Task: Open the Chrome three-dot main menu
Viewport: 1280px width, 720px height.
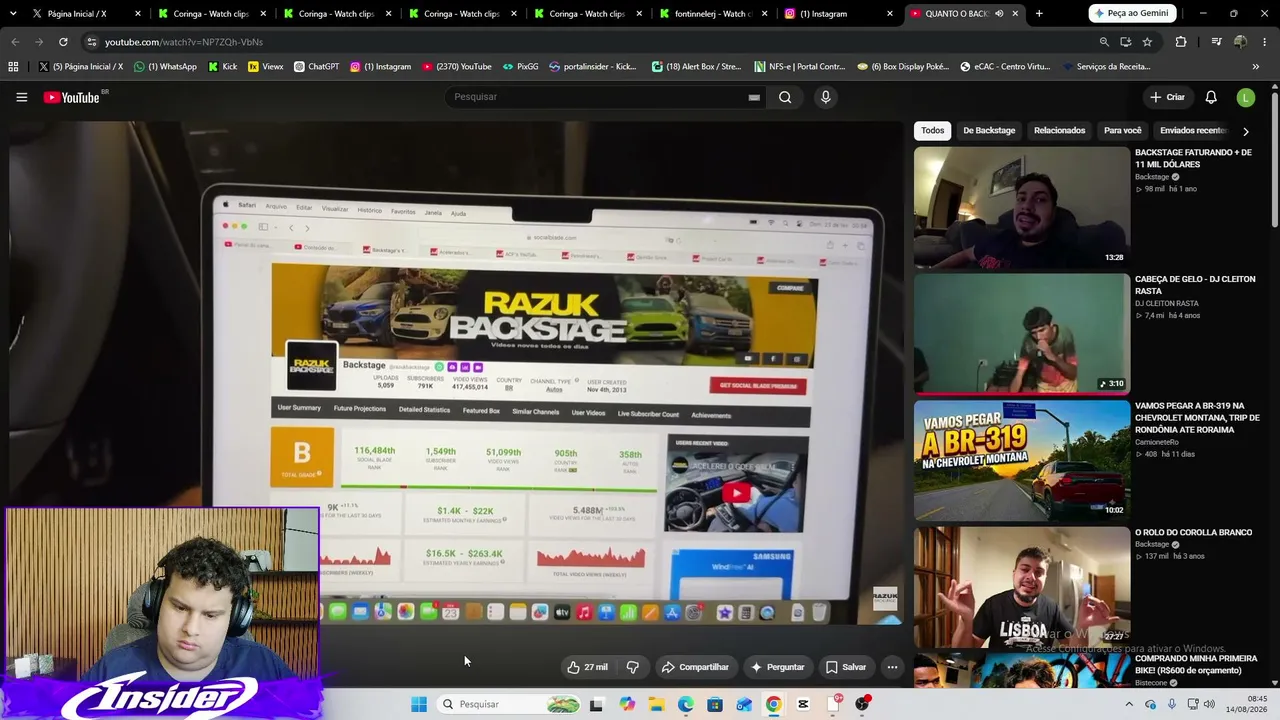Action: click(1265, 42)
